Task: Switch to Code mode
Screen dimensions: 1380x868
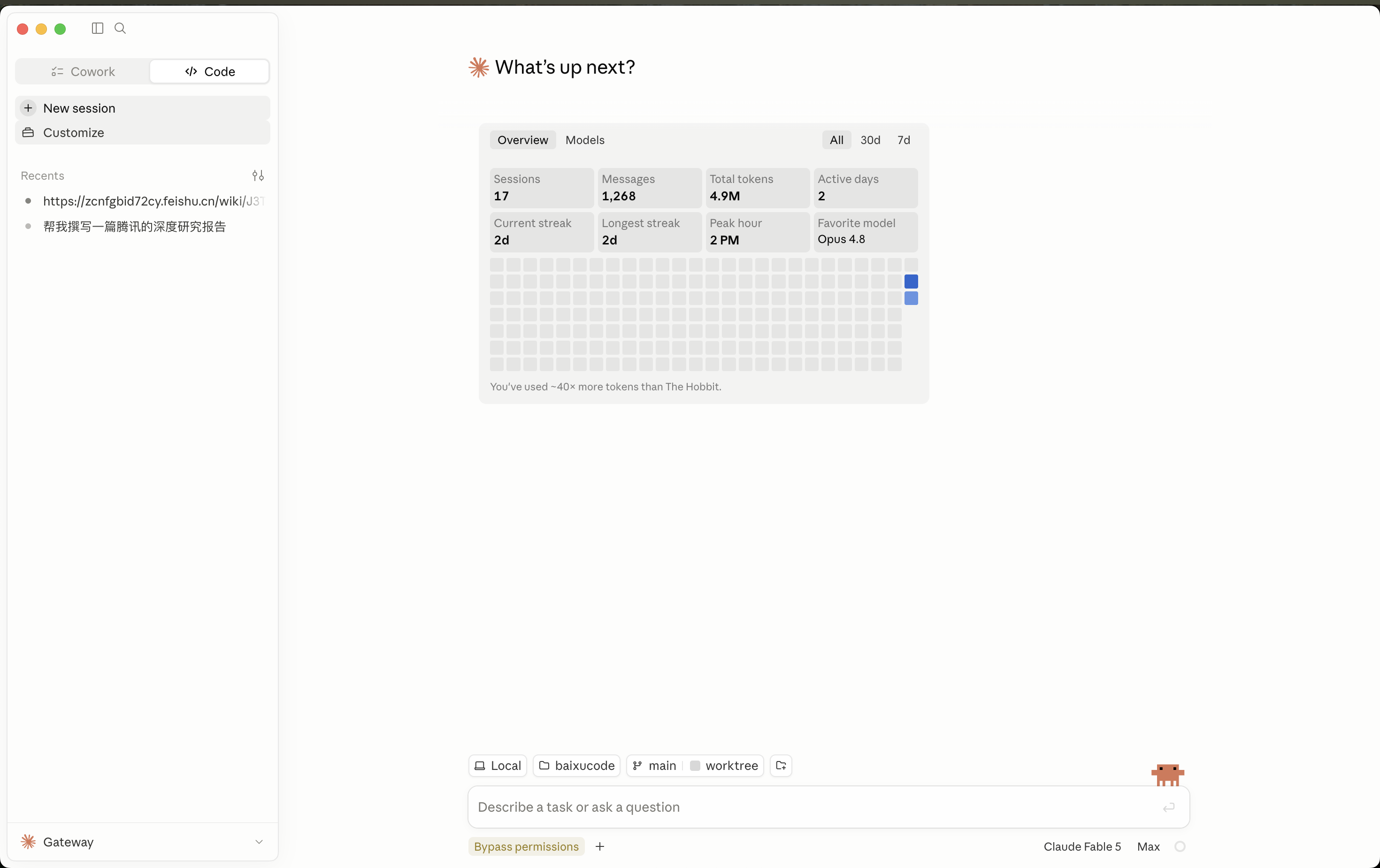Action: coord(210,72)
